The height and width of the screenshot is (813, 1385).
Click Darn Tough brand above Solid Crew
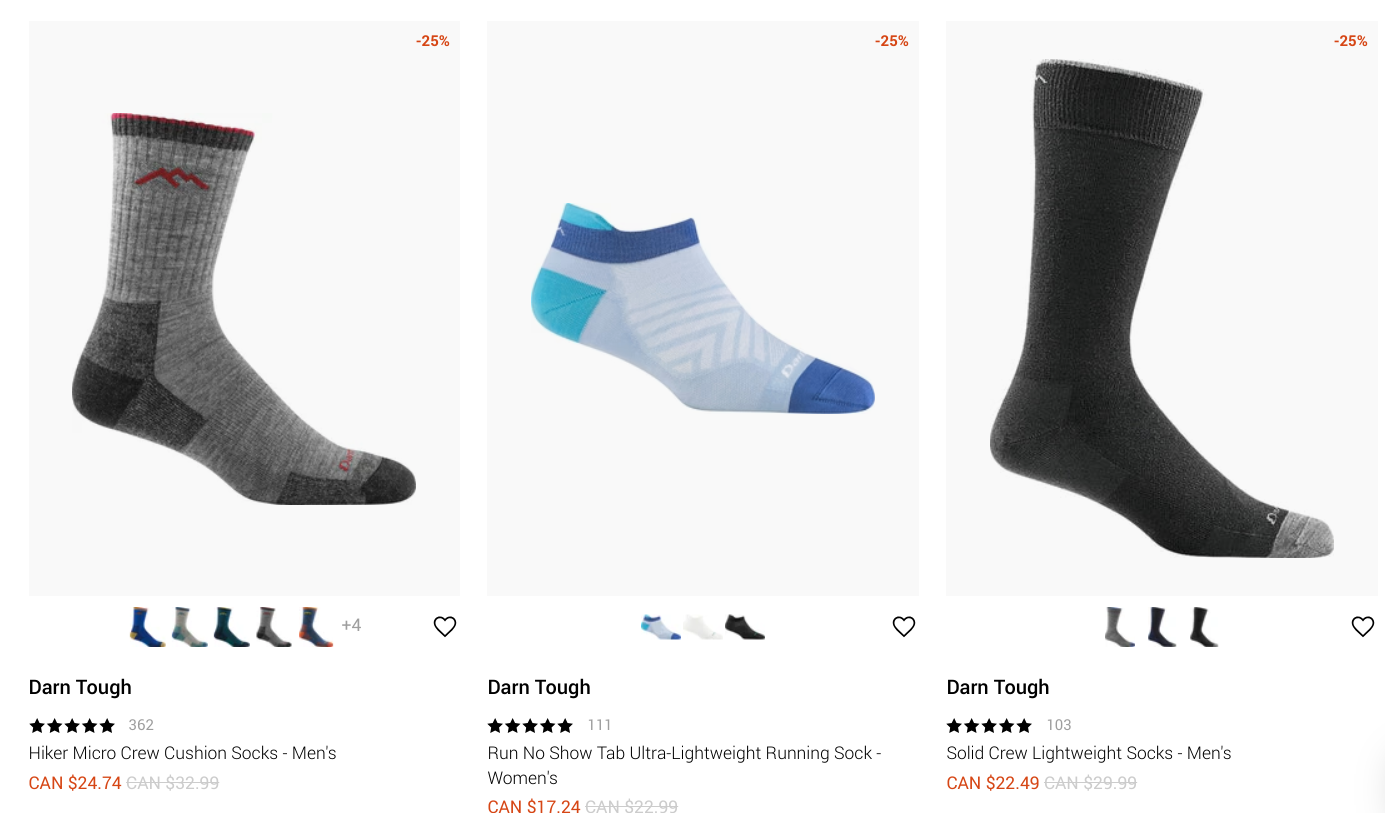tap(997, 687)
